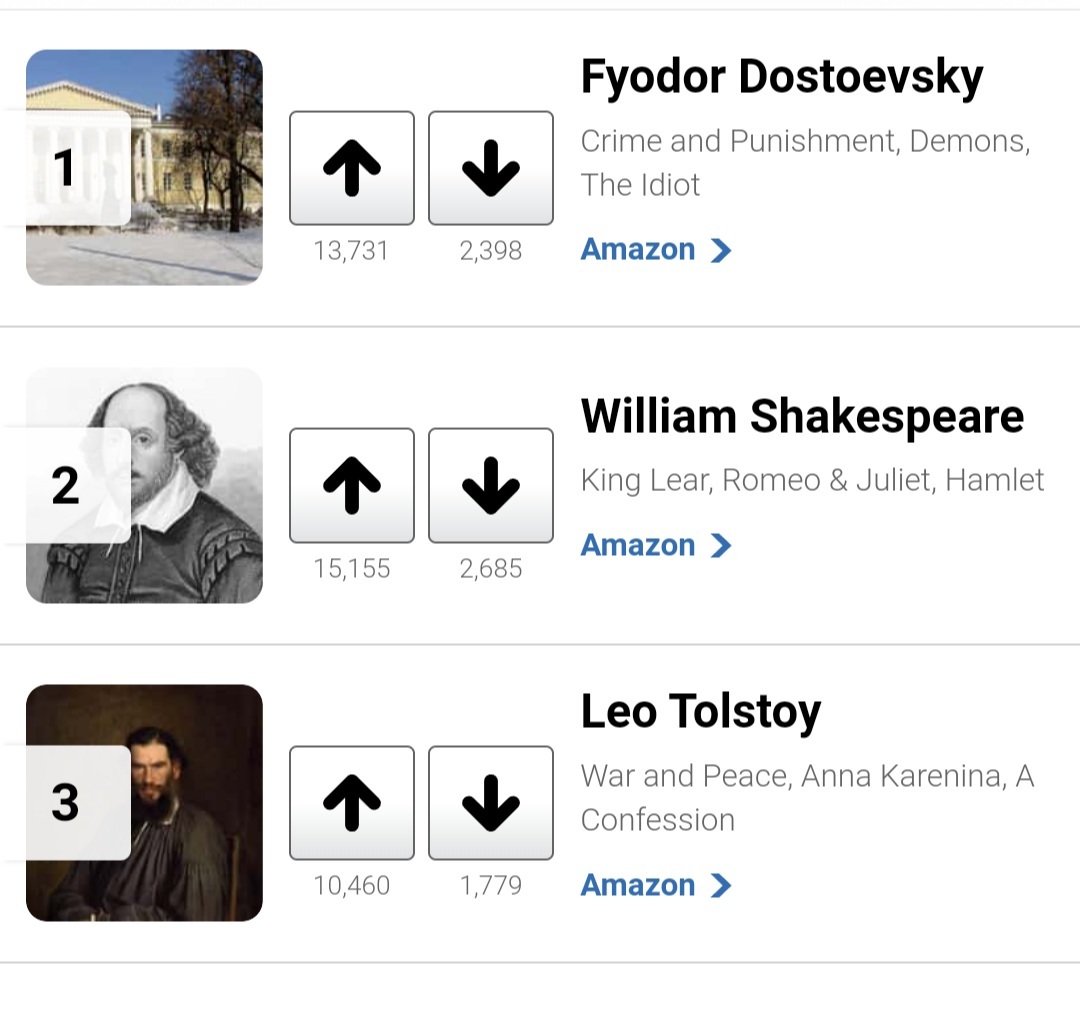The image size is (1080, 1014).
Task: Click the William Shakespeare name heading
Action: [x=801, y=416]
